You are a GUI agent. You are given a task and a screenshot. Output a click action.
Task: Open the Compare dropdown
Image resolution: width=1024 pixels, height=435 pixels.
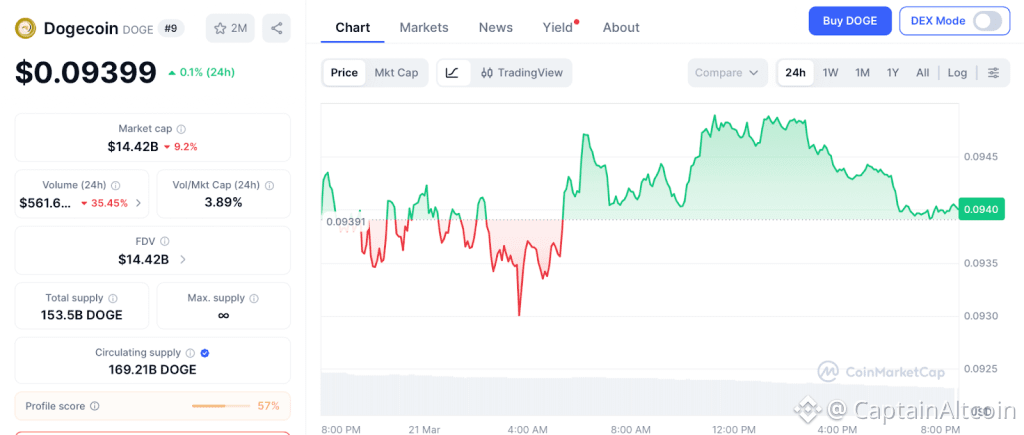pyautogui.click(x=727, y=73)
